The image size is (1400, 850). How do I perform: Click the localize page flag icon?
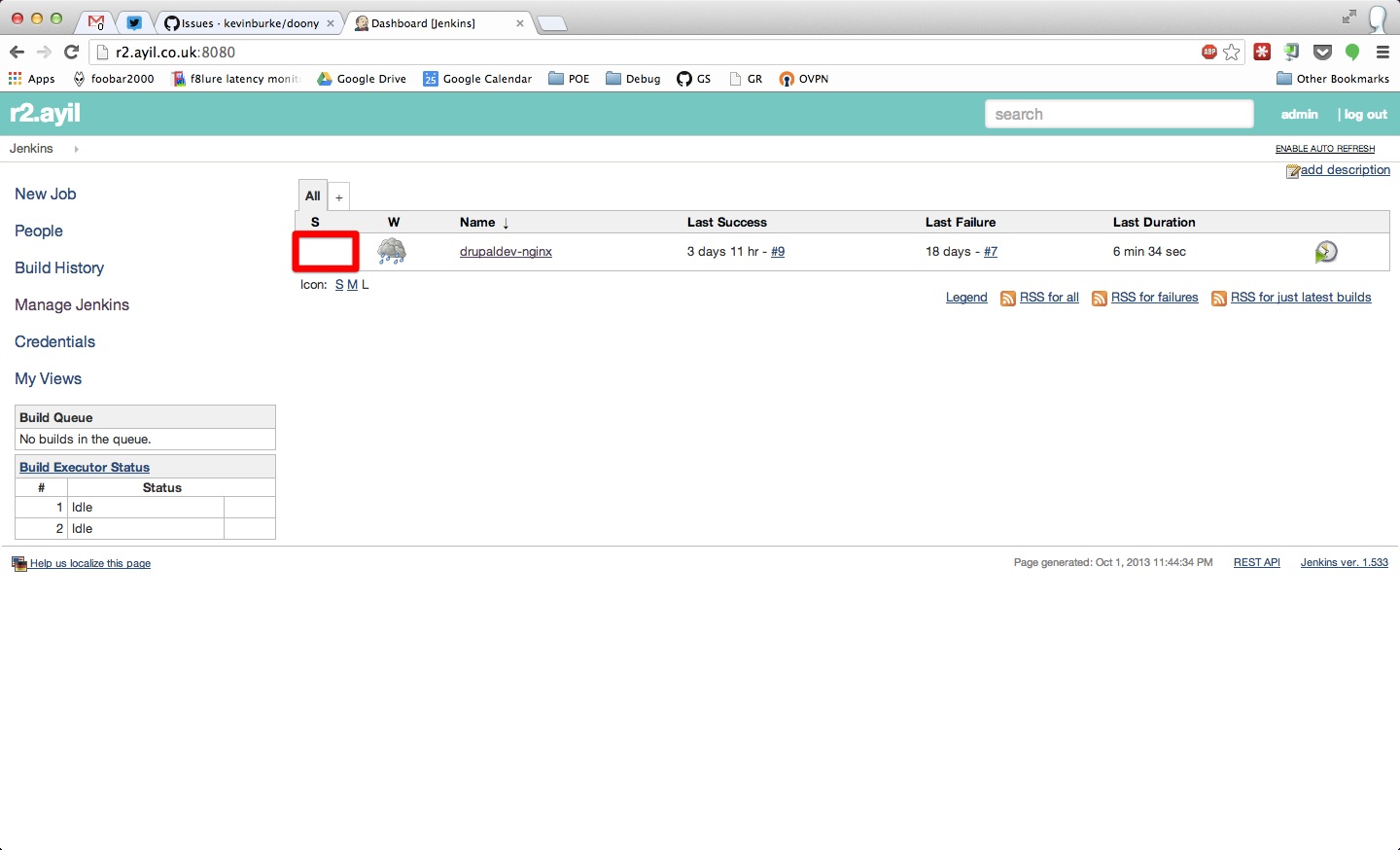(x=18, y=564)
